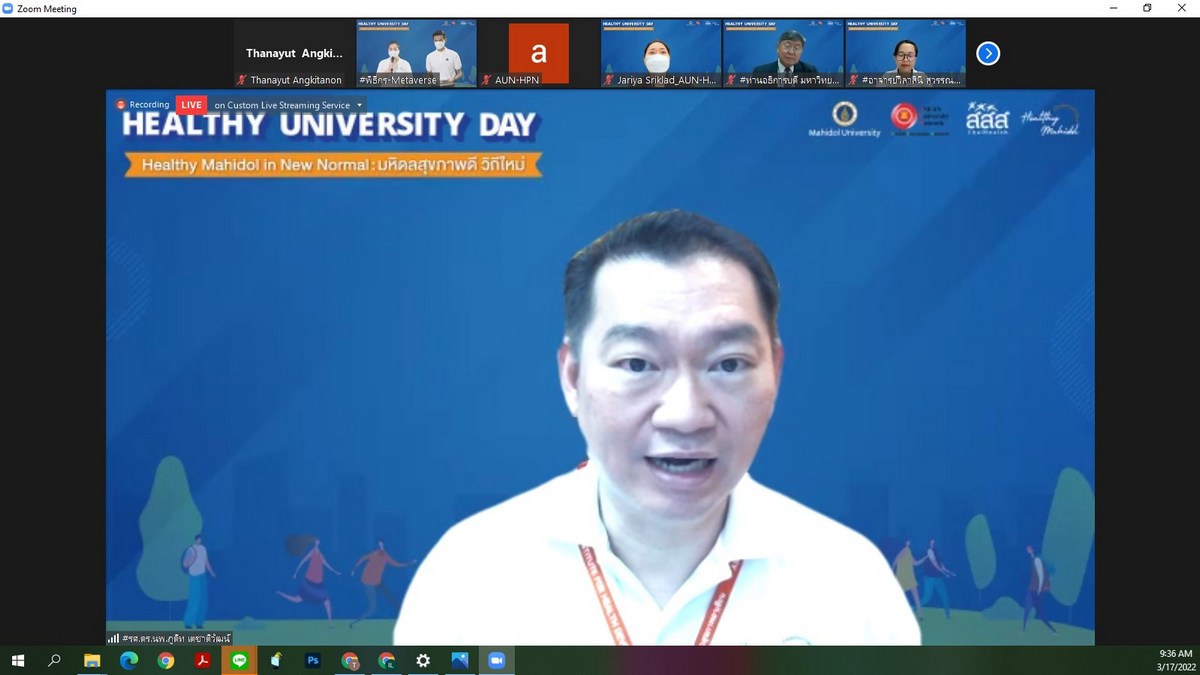Open Microsoft Edge from taskbar
Image resolution: width=1200 pixels, height=675 pixels.
tap(128, 661)
